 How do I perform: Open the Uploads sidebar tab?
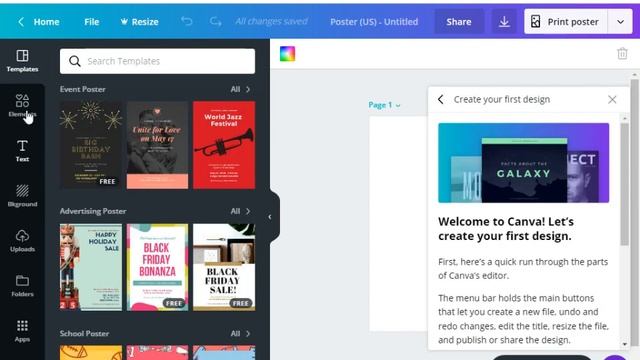click(x=22, y=241)
